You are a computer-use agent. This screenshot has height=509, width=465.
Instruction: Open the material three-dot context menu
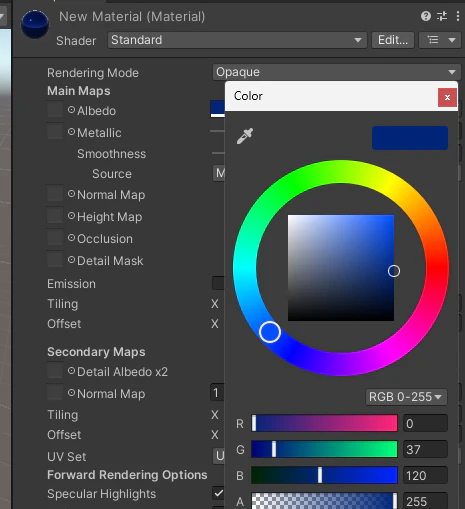point(458,16)
